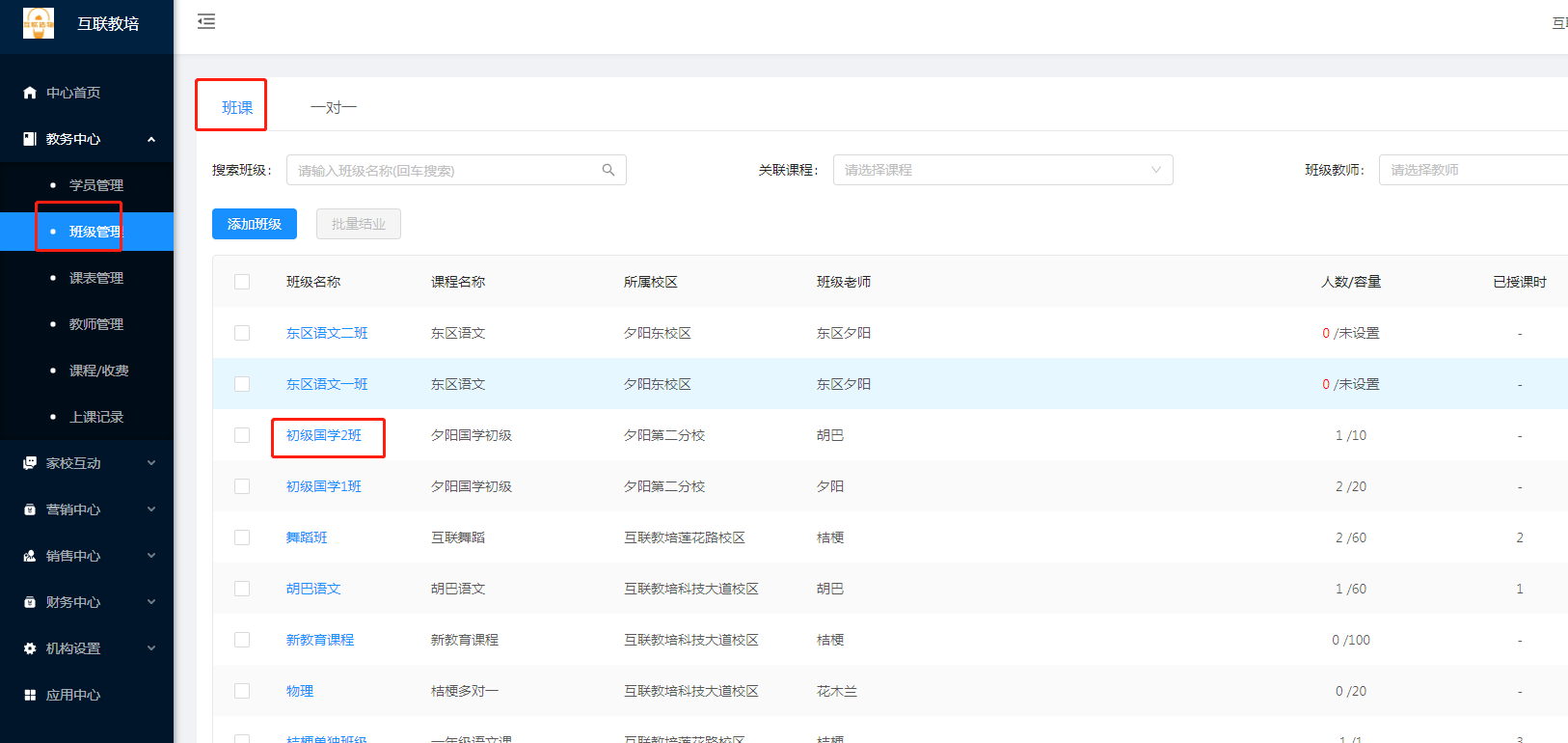
Task: Click teacher cell 花木兰
Action: coord(837,691)
